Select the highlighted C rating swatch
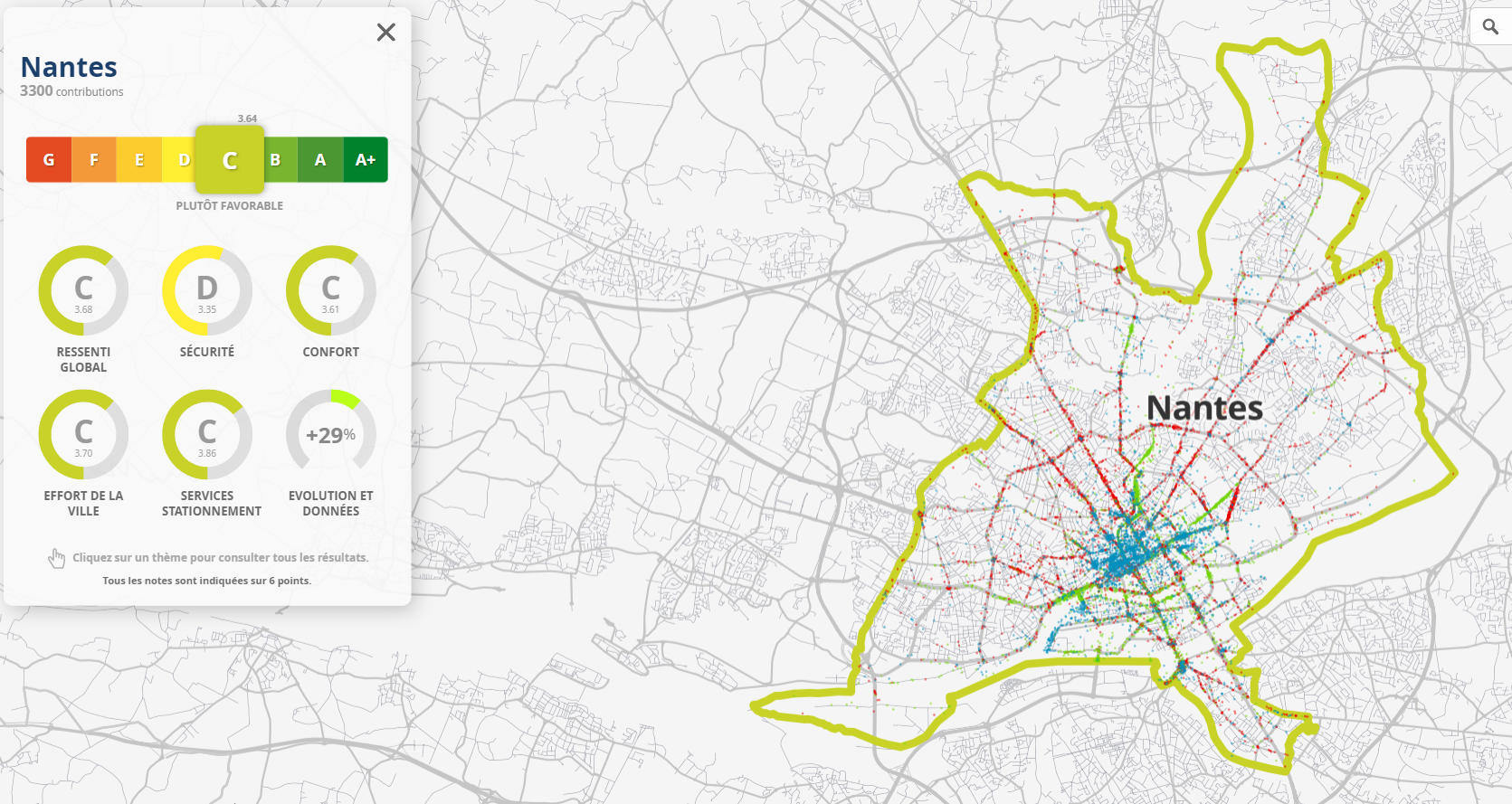 coord(230,160)
